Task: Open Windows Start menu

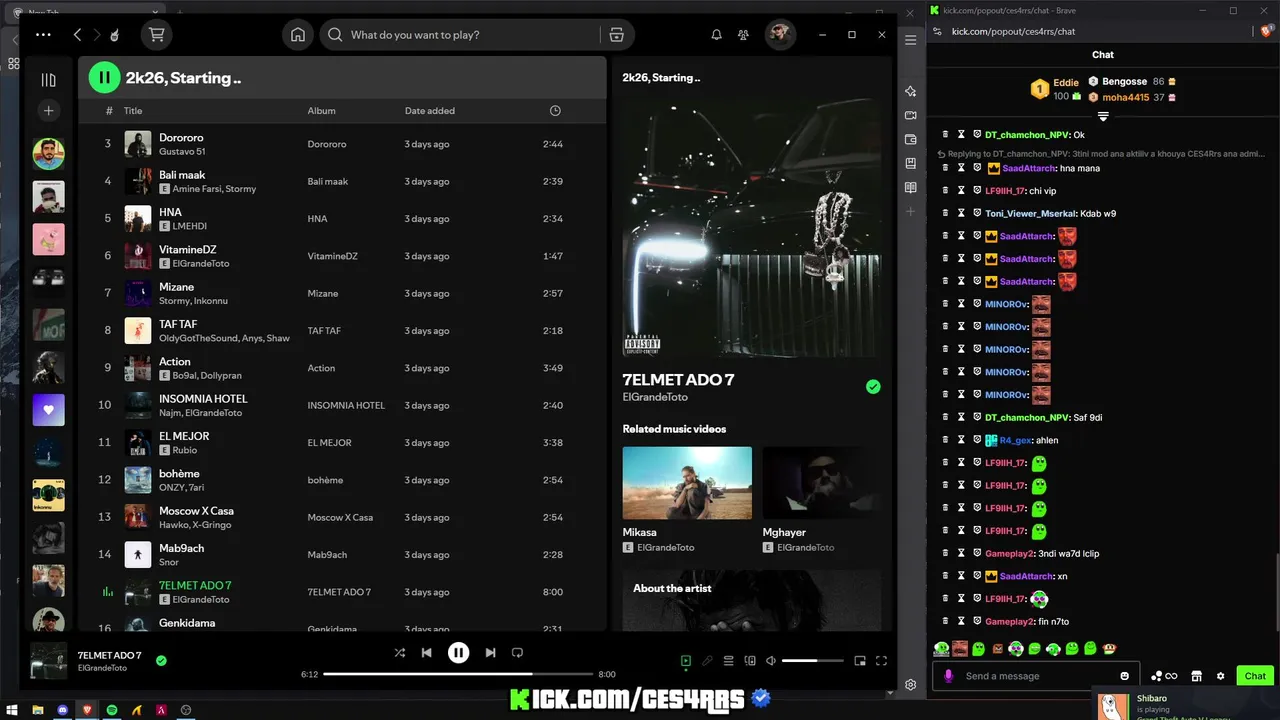Action: [12, 710]
